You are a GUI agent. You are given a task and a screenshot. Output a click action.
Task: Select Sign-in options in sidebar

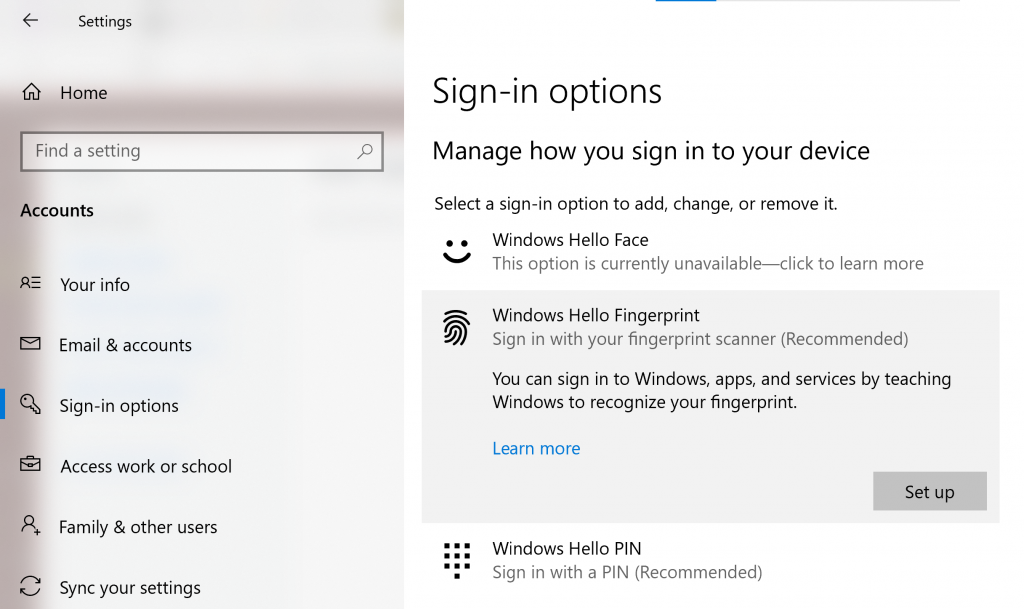pos(119,405)
